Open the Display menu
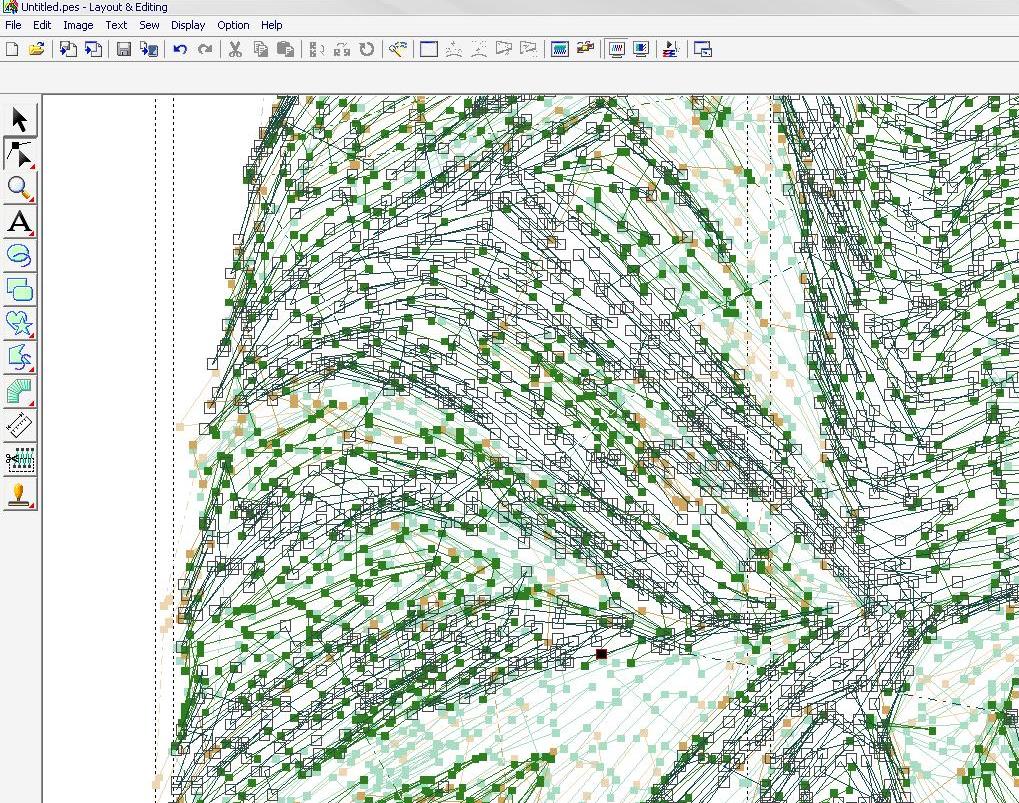Screen dimensions: 1019x803 pyautogui.click(x=188, y=25)
